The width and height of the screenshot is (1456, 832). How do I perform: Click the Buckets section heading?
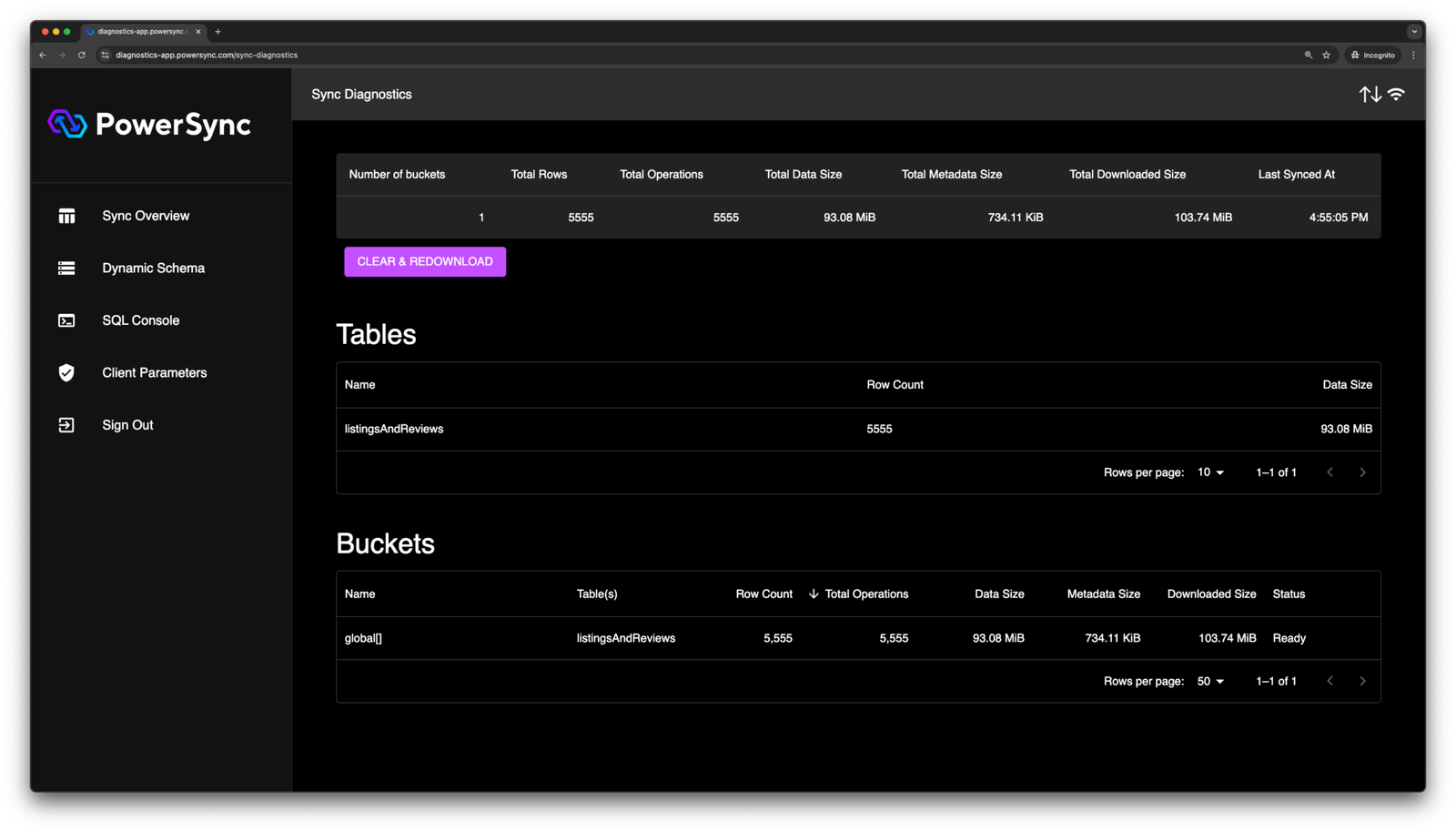[385, 543]
